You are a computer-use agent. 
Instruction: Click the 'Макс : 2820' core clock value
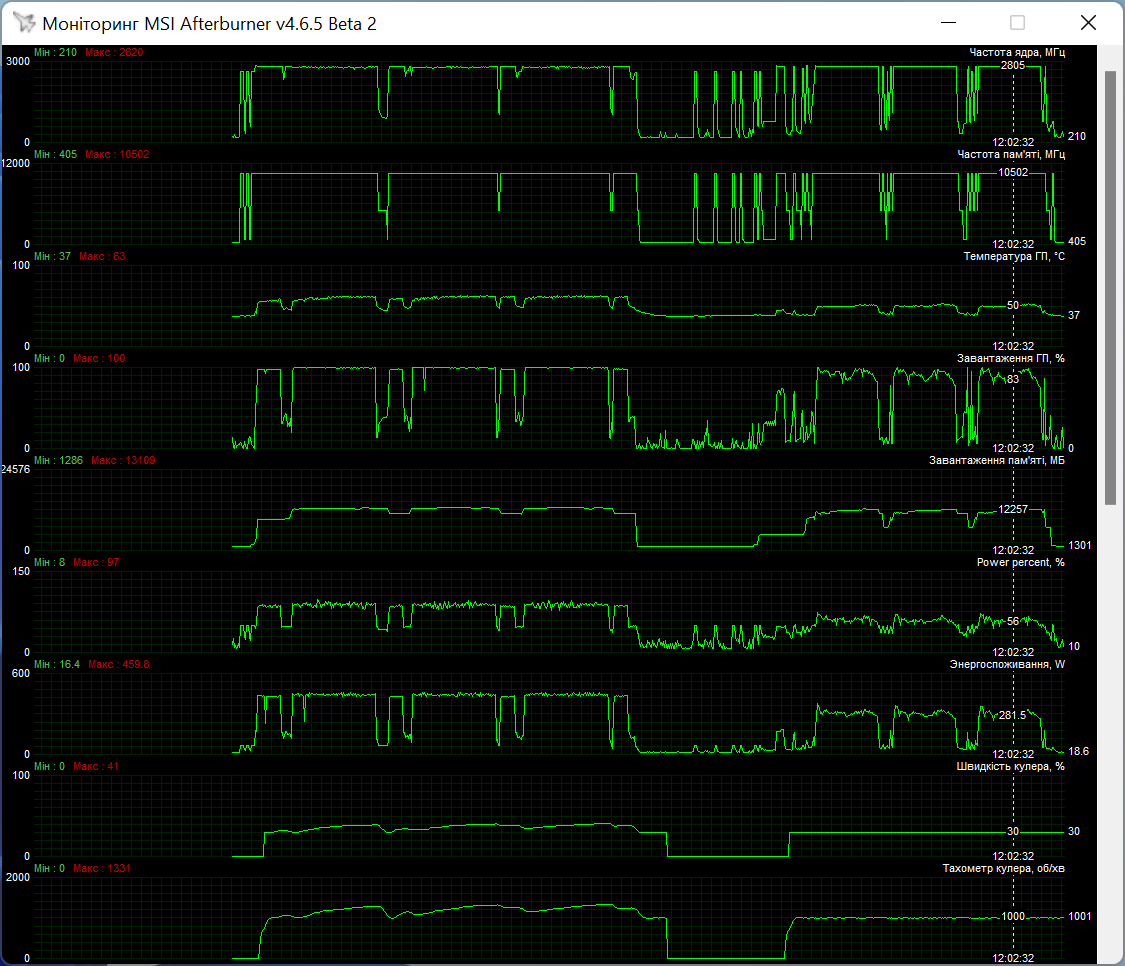(114, 52)
